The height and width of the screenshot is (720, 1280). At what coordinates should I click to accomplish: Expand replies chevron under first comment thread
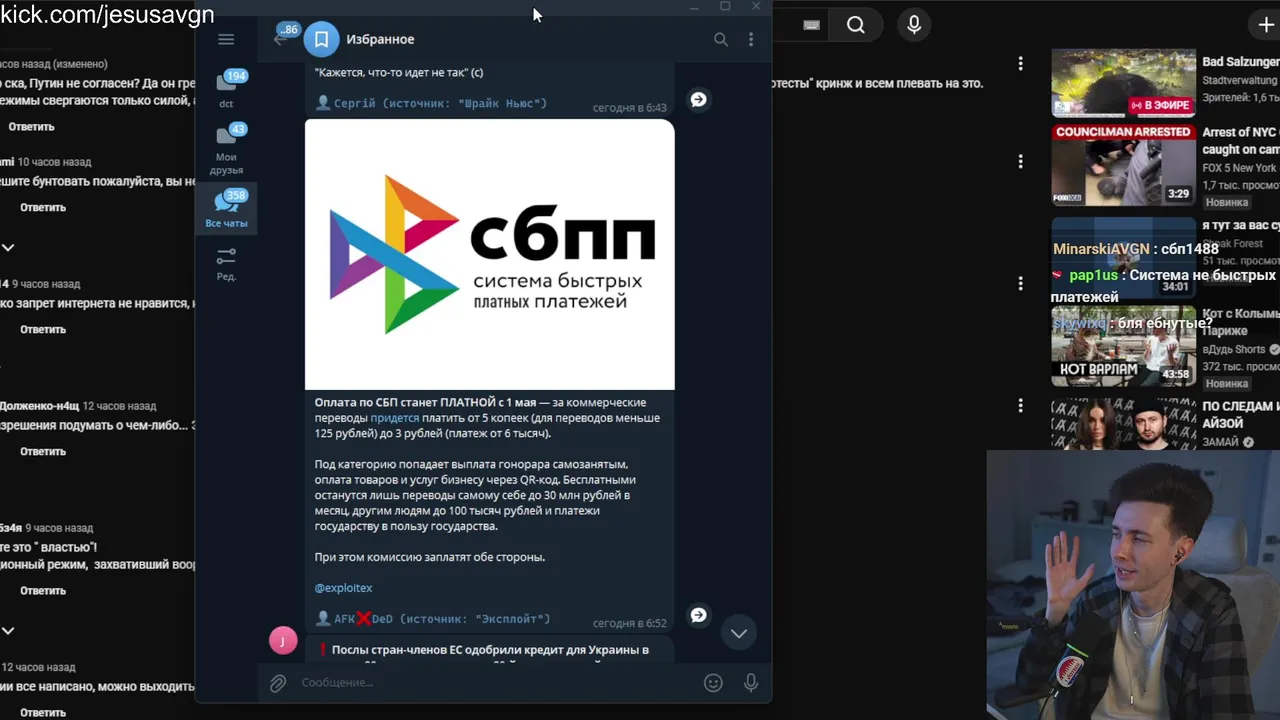click(x=8, y=247)
